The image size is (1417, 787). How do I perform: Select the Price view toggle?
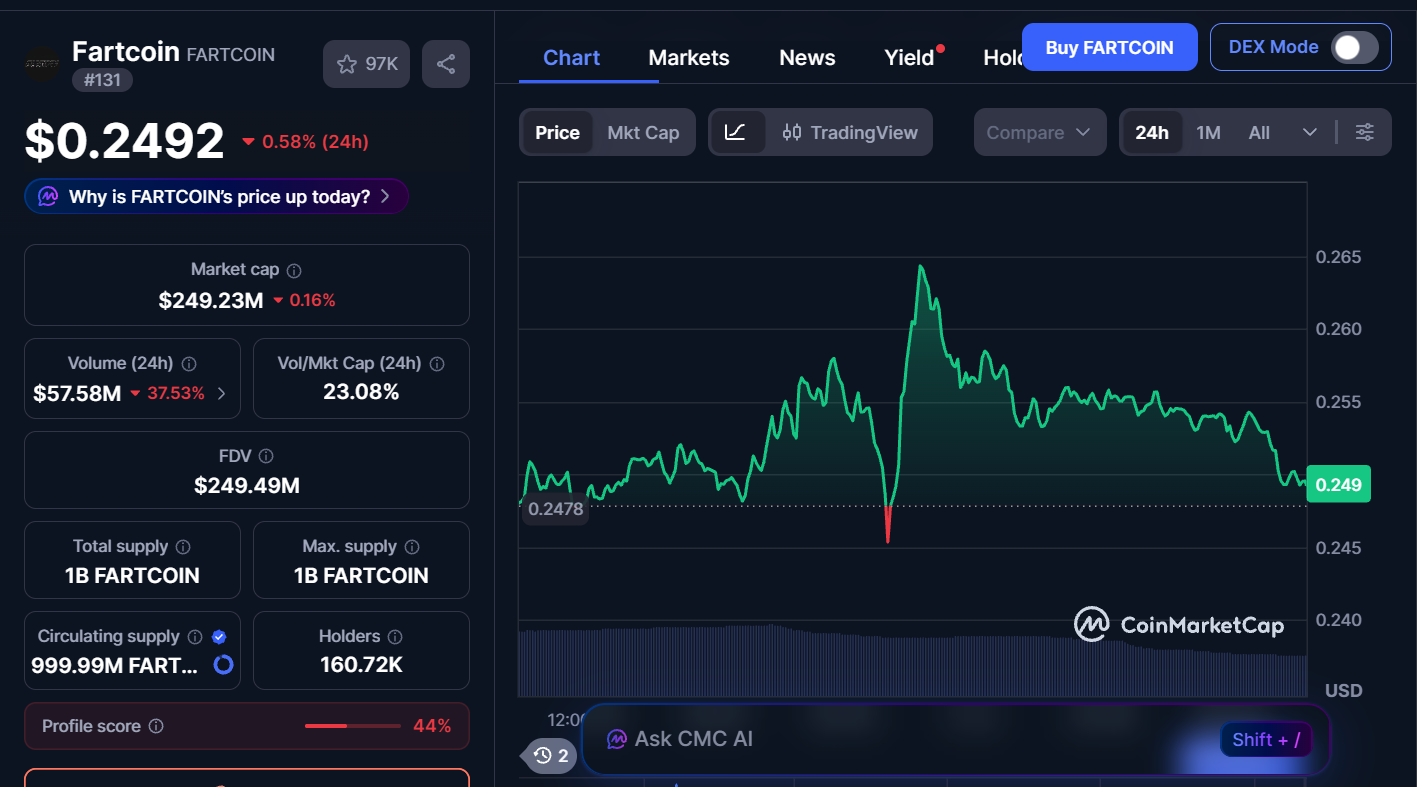(557, 131)
